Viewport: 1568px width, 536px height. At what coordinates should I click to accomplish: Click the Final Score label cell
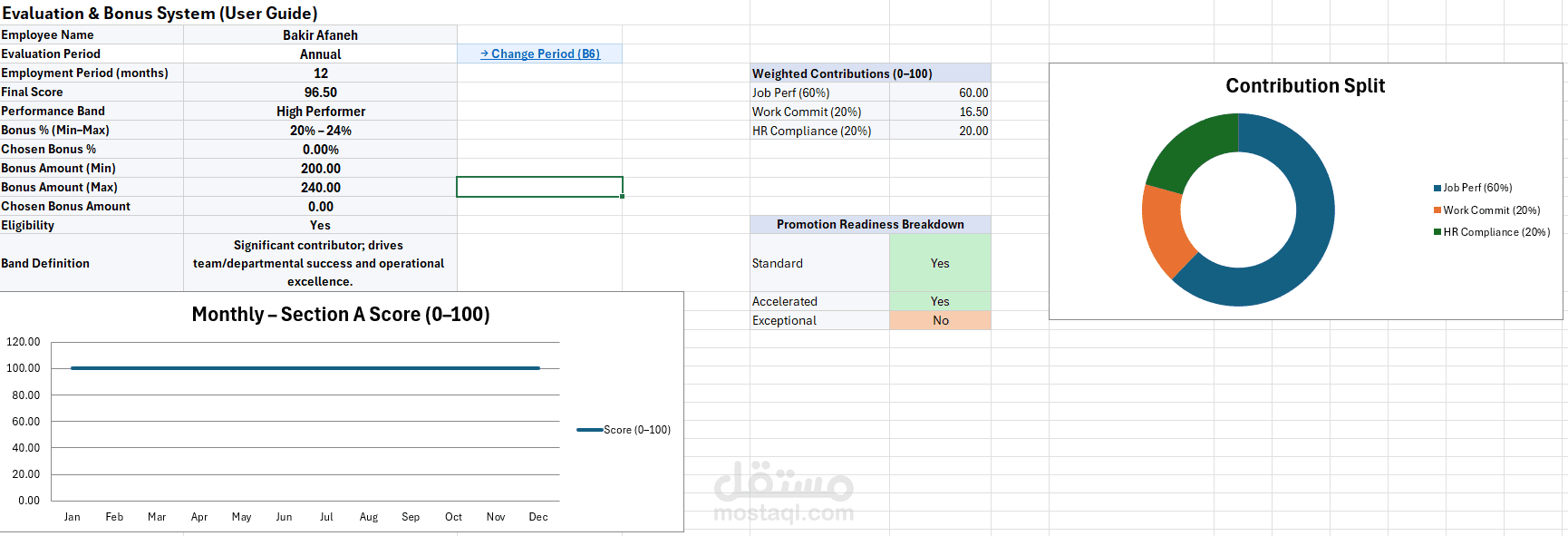(92, 92)
